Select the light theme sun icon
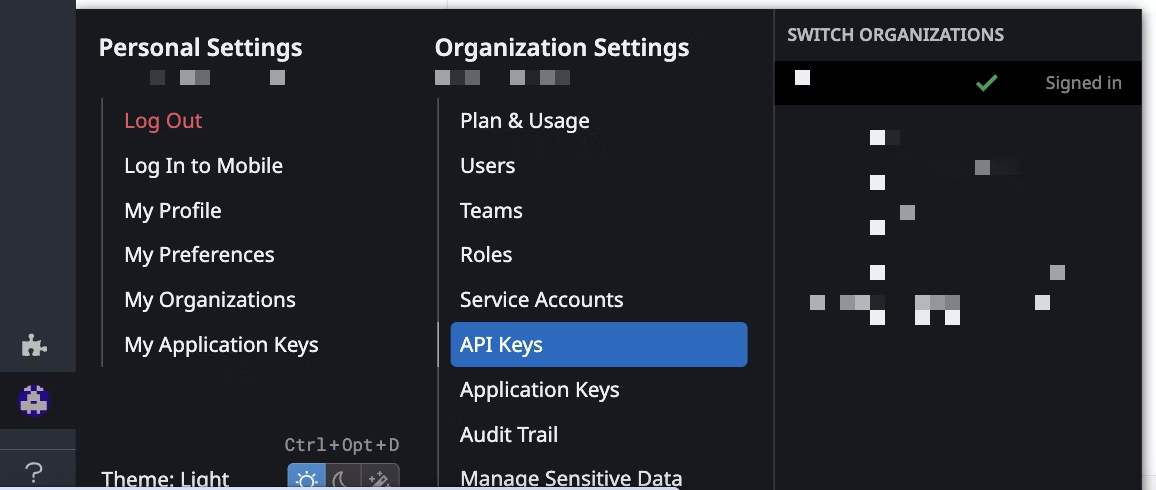Viewport: 1156px width, 490px height. click(x=307, y=479)
